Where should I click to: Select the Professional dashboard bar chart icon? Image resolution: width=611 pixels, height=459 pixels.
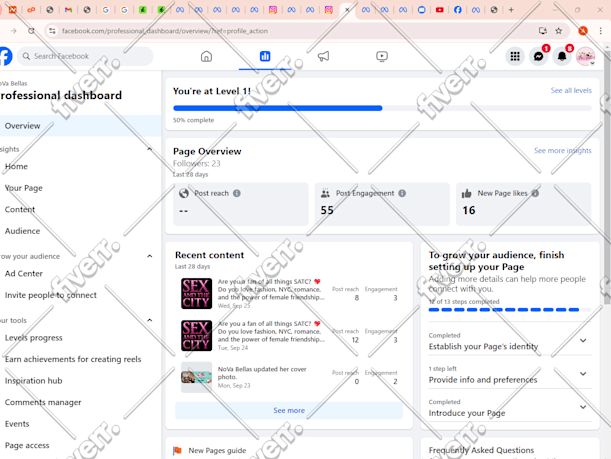(265, 56)
